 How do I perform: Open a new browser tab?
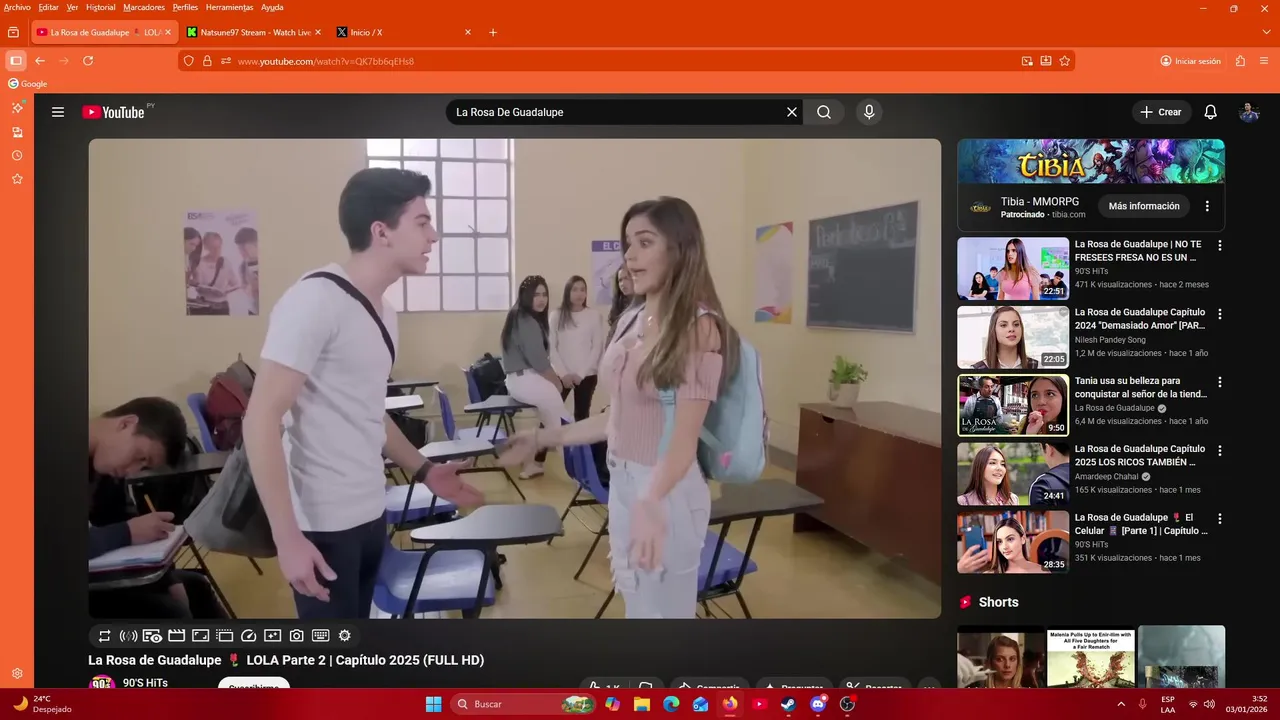point(493,32)
